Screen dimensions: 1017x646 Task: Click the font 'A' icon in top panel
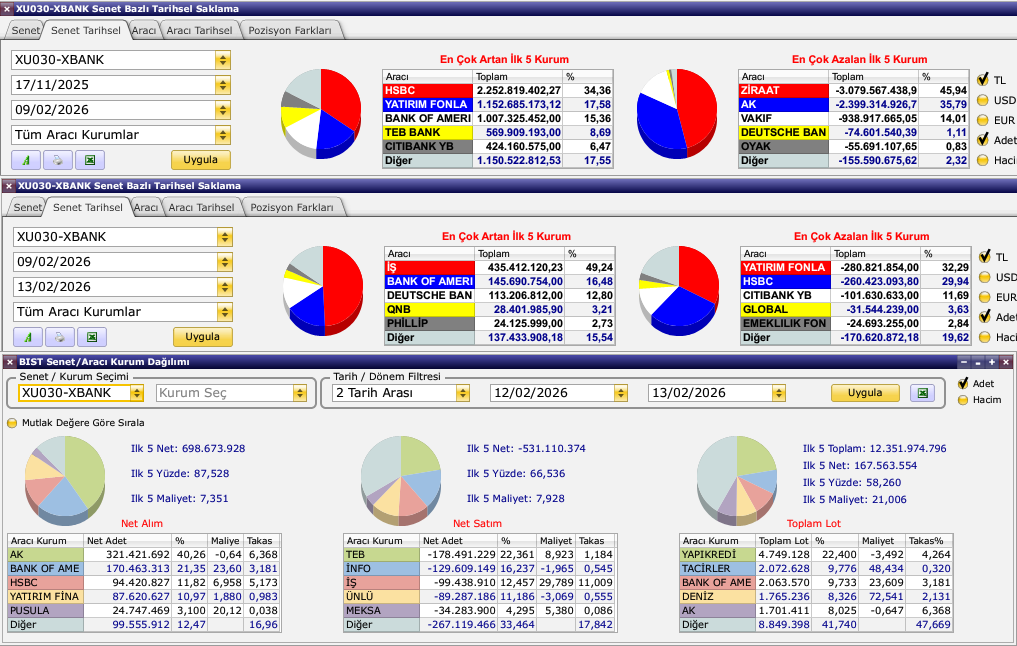26,160
